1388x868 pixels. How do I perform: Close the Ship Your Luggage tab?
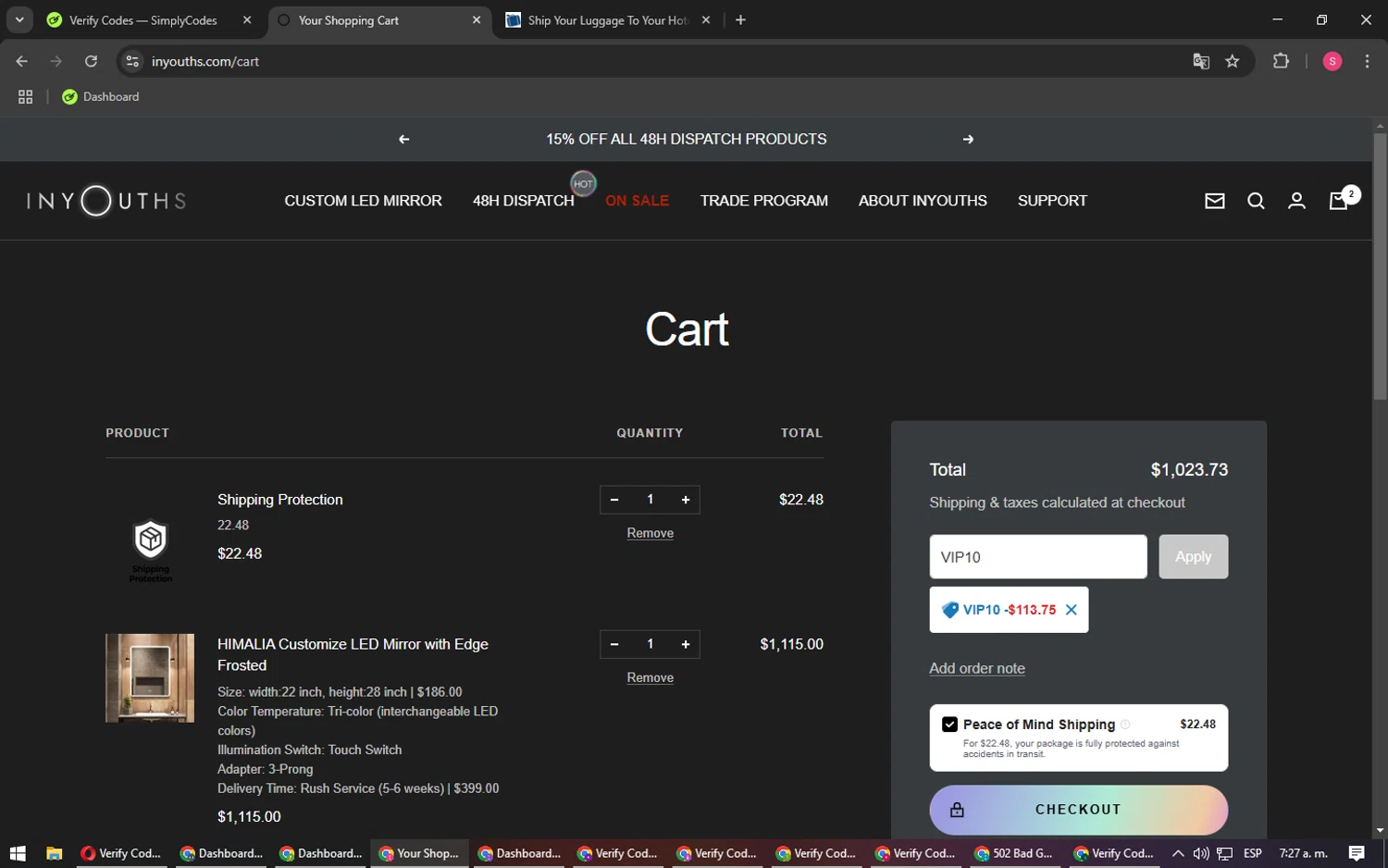click(x=706, y=19)
